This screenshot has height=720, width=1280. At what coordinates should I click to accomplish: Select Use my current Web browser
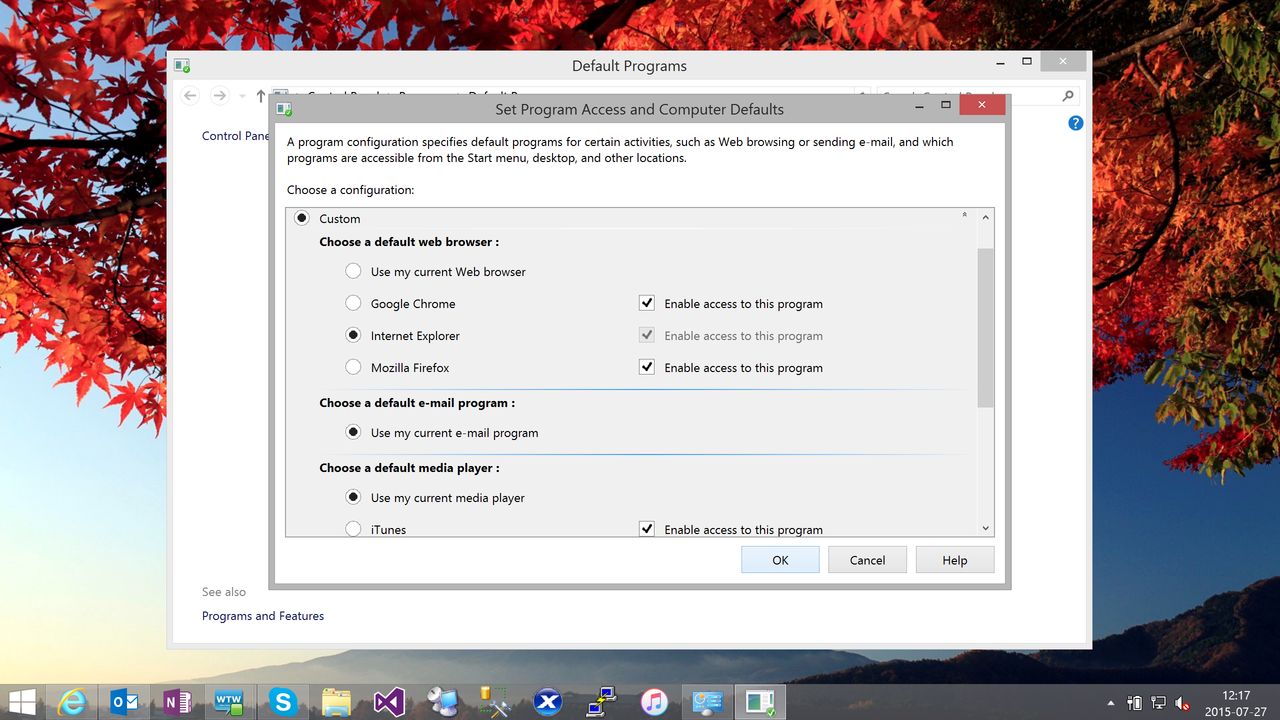[x=353, y=271]
